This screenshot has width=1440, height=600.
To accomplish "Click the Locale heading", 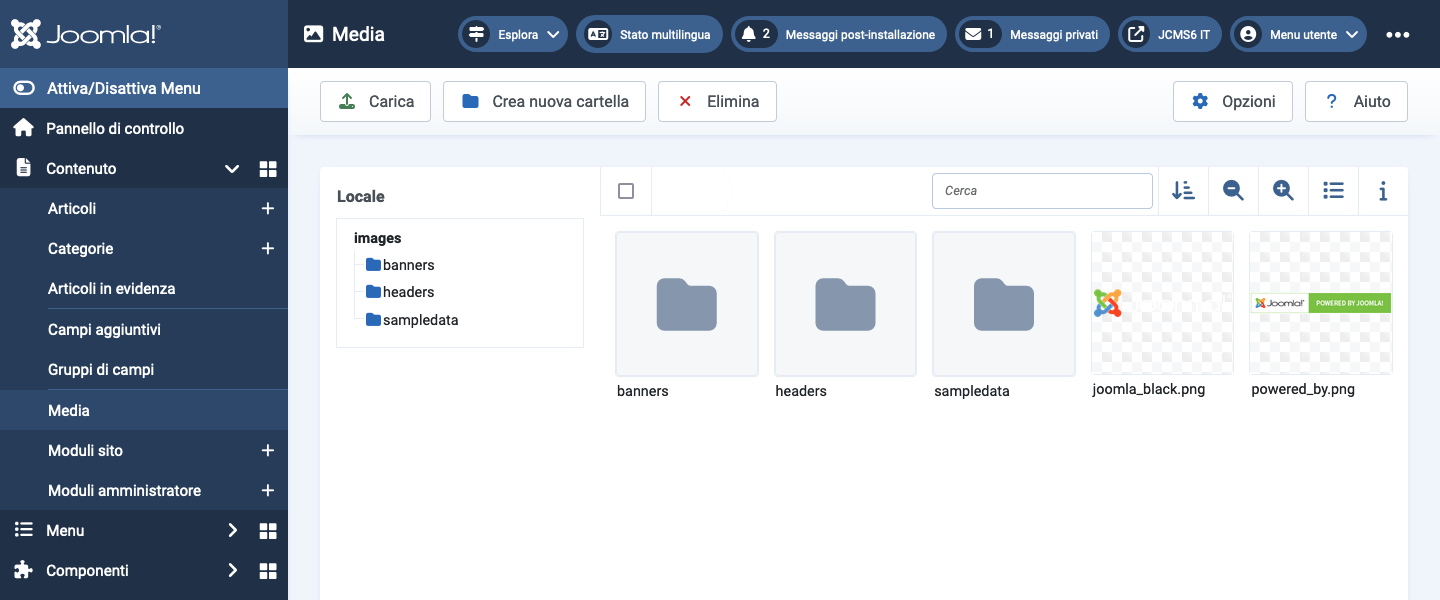I will [x=361, y=197].
